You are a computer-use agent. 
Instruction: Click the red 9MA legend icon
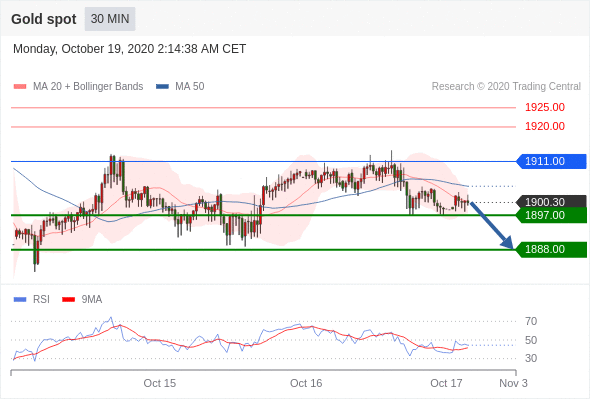(x=68, y=300)
